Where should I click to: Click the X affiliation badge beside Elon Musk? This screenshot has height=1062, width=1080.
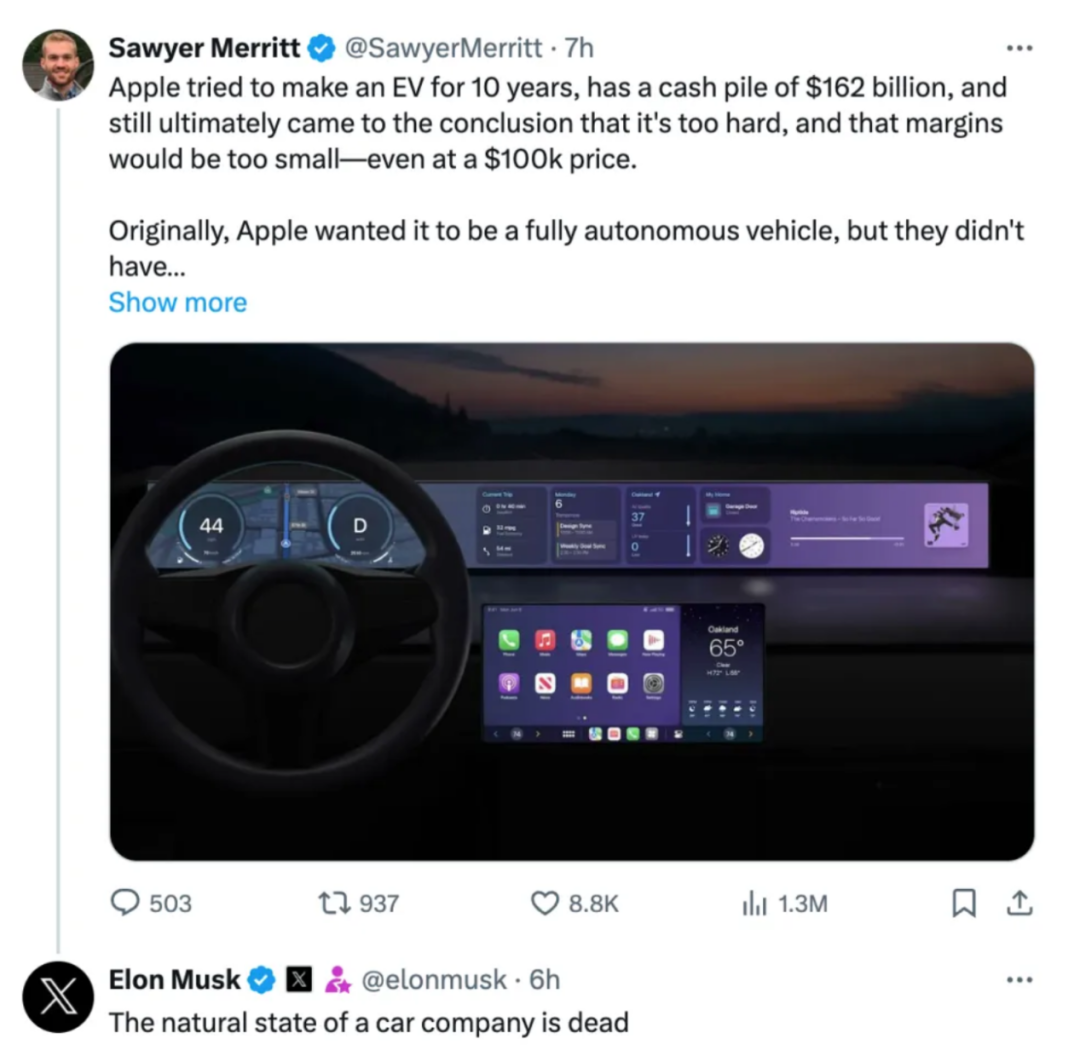click(x=299, y=980)
